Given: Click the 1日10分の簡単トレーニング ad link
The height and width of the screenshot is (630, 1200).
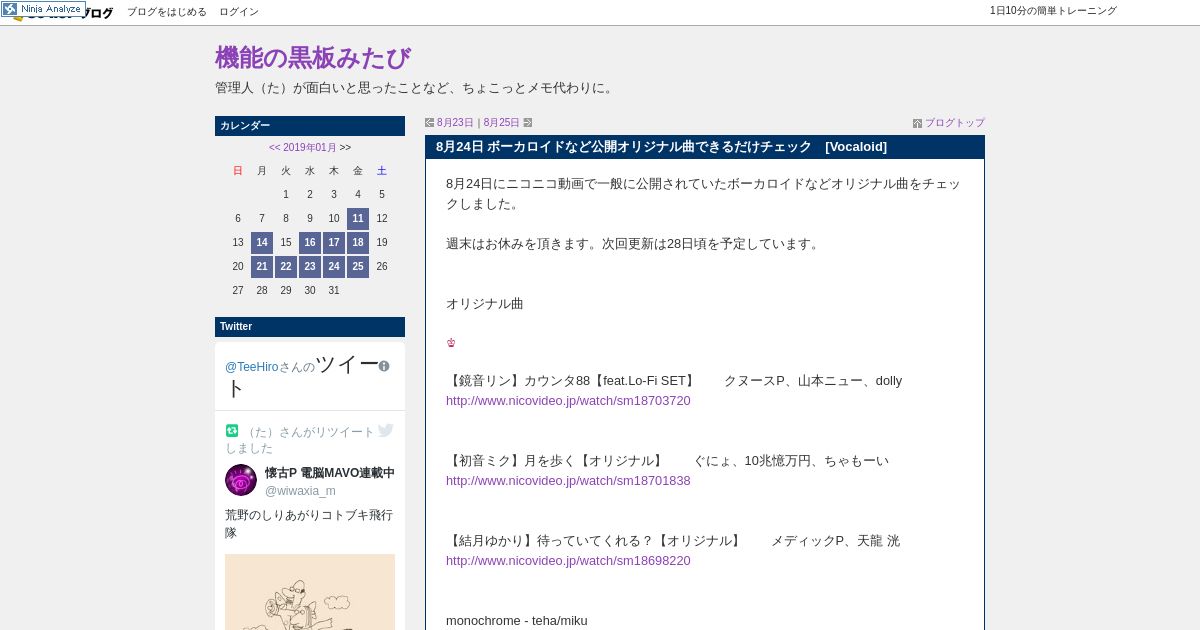Looking at the screenshot, I should pyautogui.click(x=1053, y=11).
